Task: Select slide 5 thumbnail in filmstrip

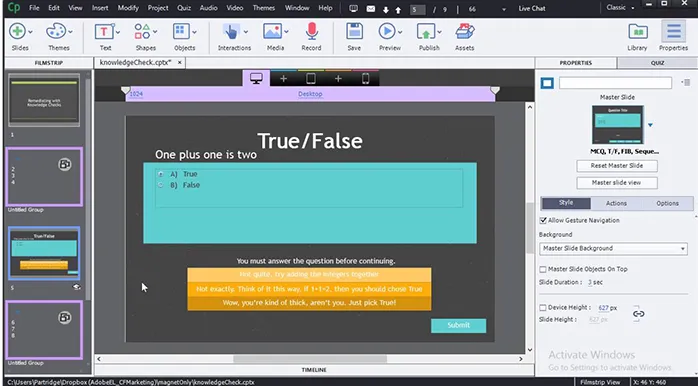Action: (x=44, y=253)
